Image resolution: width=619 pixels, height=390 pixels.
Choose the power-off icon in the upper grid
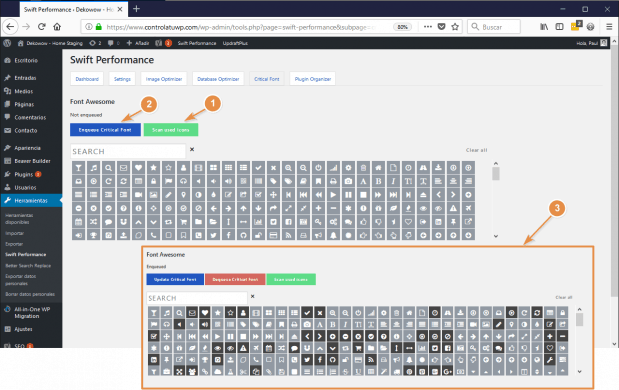pyautogui.click(x=319, y=168)
